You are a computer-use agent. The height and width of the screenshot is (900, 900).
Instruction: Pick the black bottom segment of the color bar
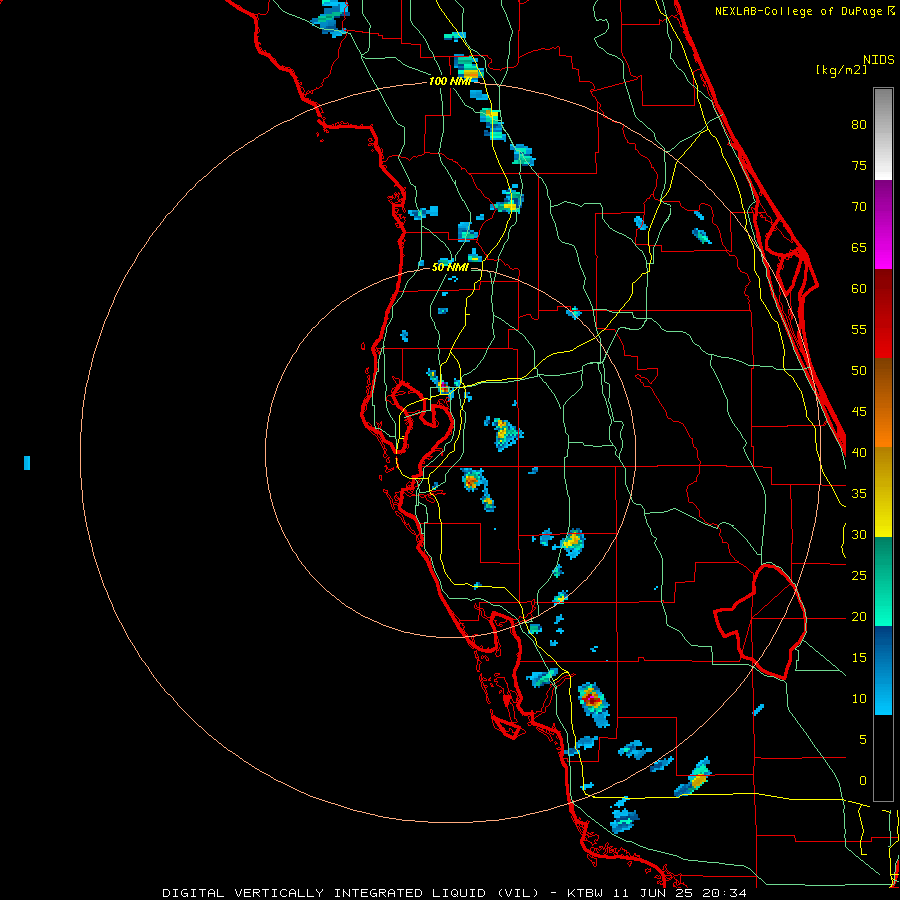click(883, 758)
